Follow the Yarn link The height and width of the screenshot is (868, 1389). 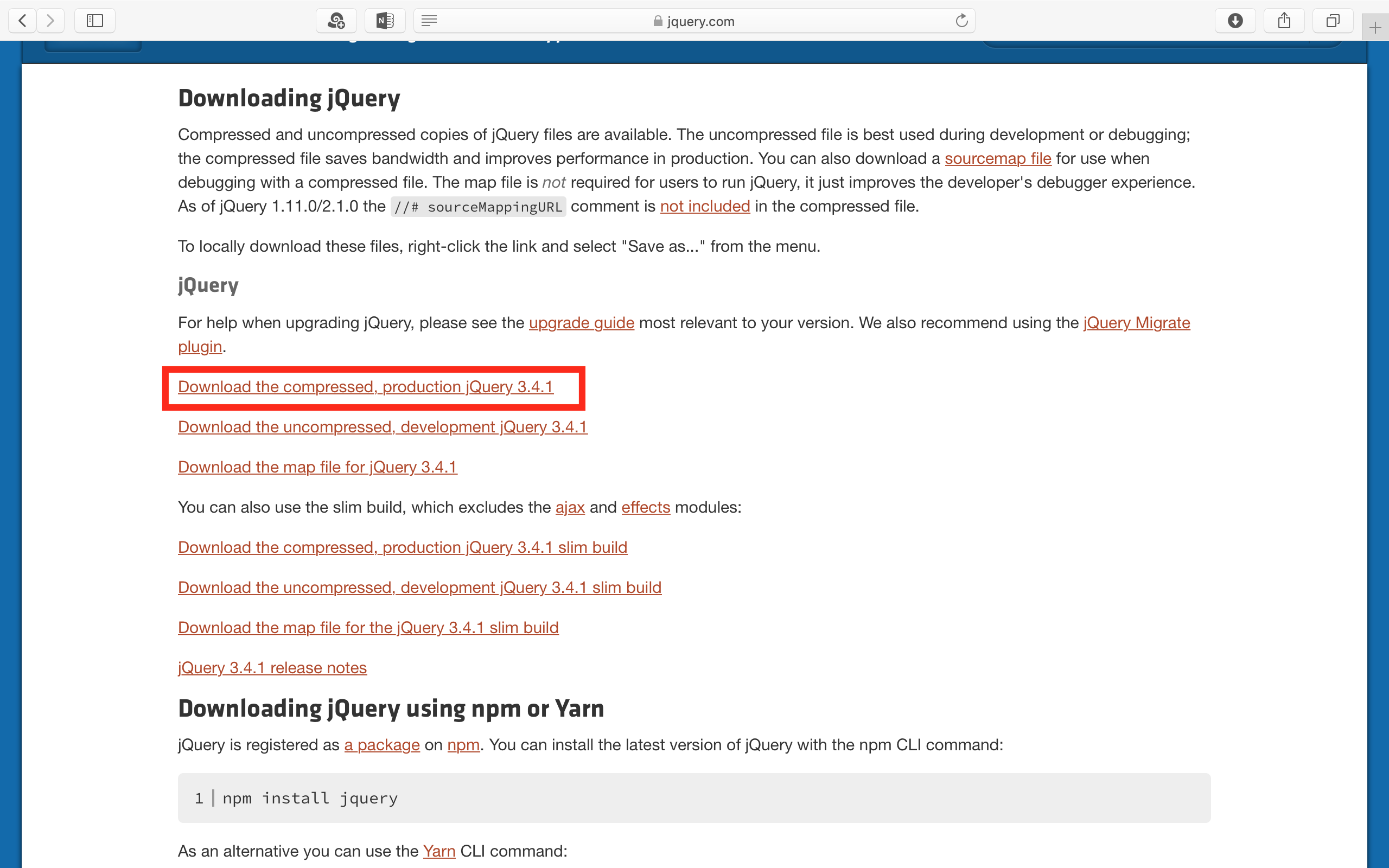click(x=438, y=851)
